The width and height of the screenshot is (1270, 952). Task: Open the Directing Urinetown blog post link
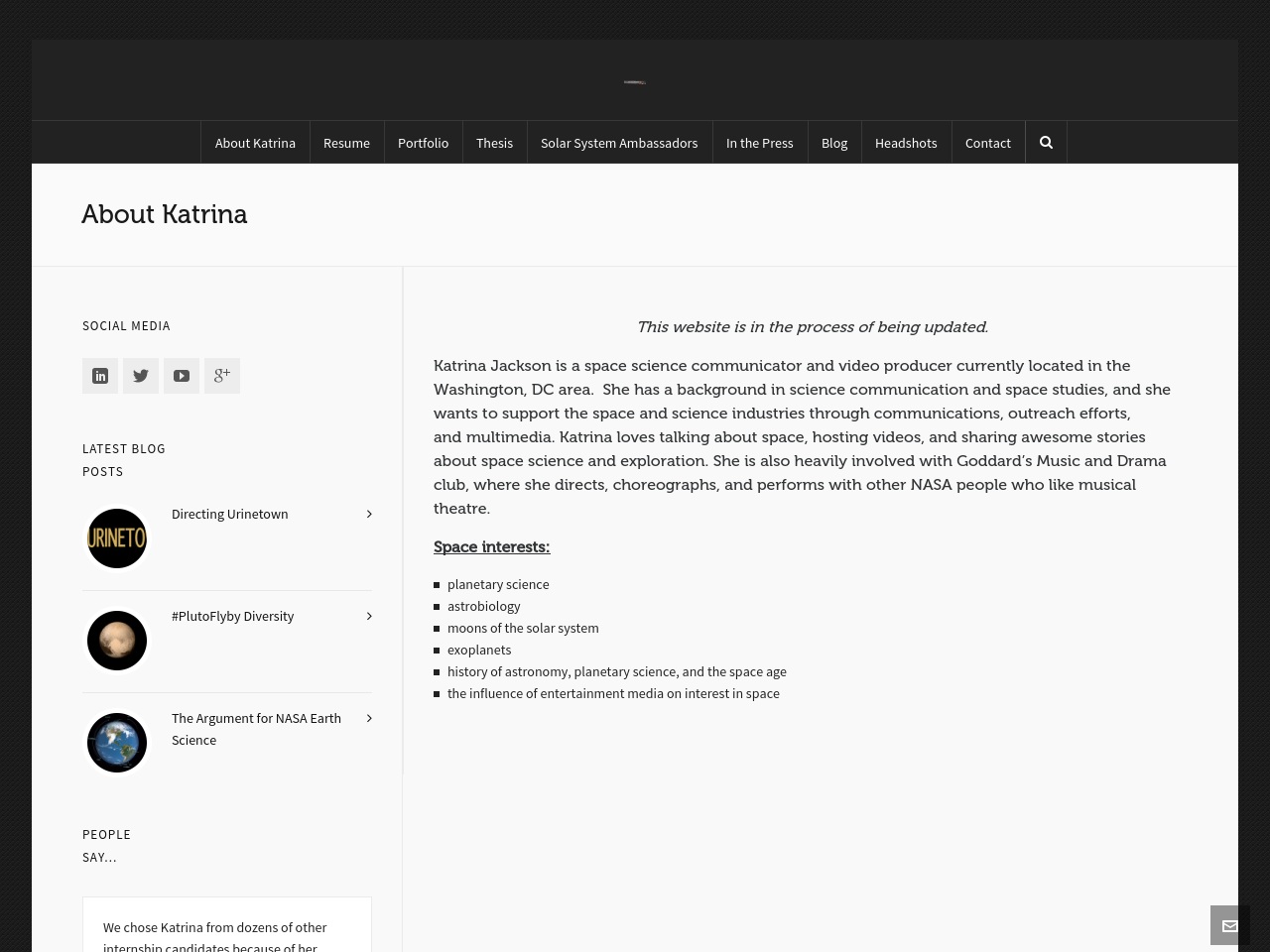[x=230, y=514]
